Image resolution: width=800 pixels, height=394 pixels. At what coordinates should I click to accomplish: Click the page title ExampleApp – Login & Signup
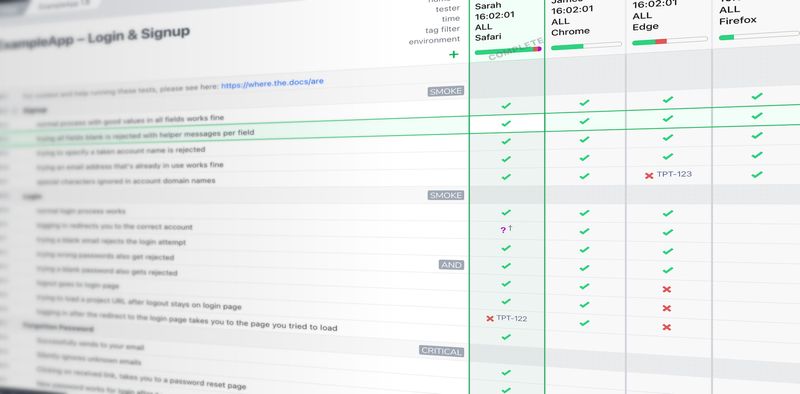94,38
